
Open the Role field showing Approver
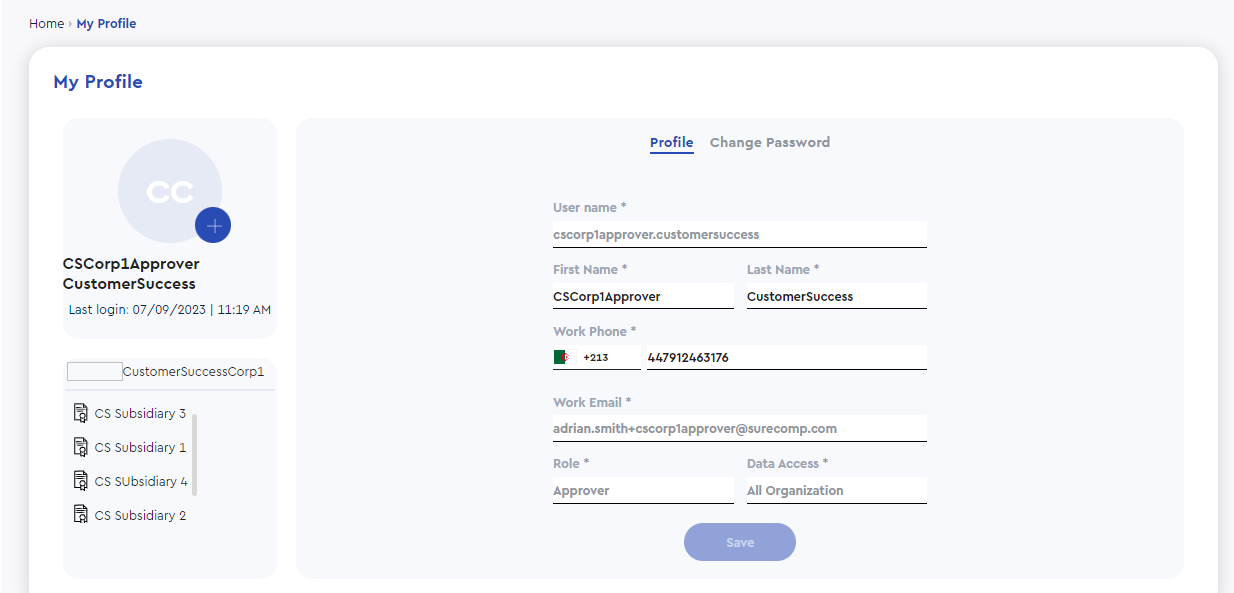tap(643, 490)
